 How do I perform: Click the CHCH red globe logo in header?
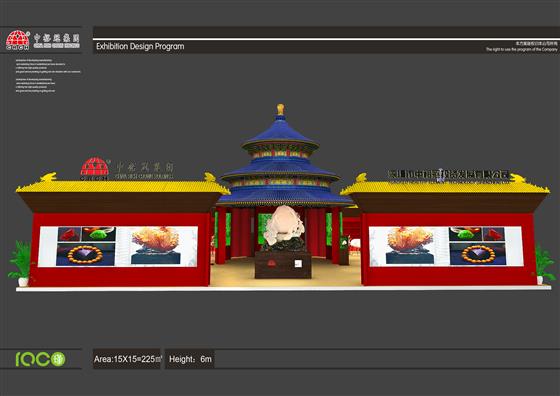(x=18, y=40)
